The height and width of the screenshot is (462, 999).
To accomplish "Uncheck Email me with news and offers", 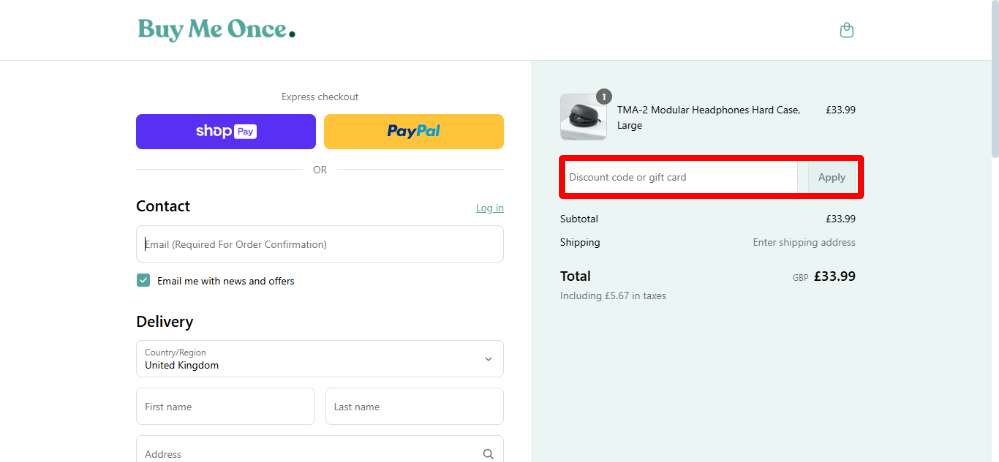I will point(143,280).
